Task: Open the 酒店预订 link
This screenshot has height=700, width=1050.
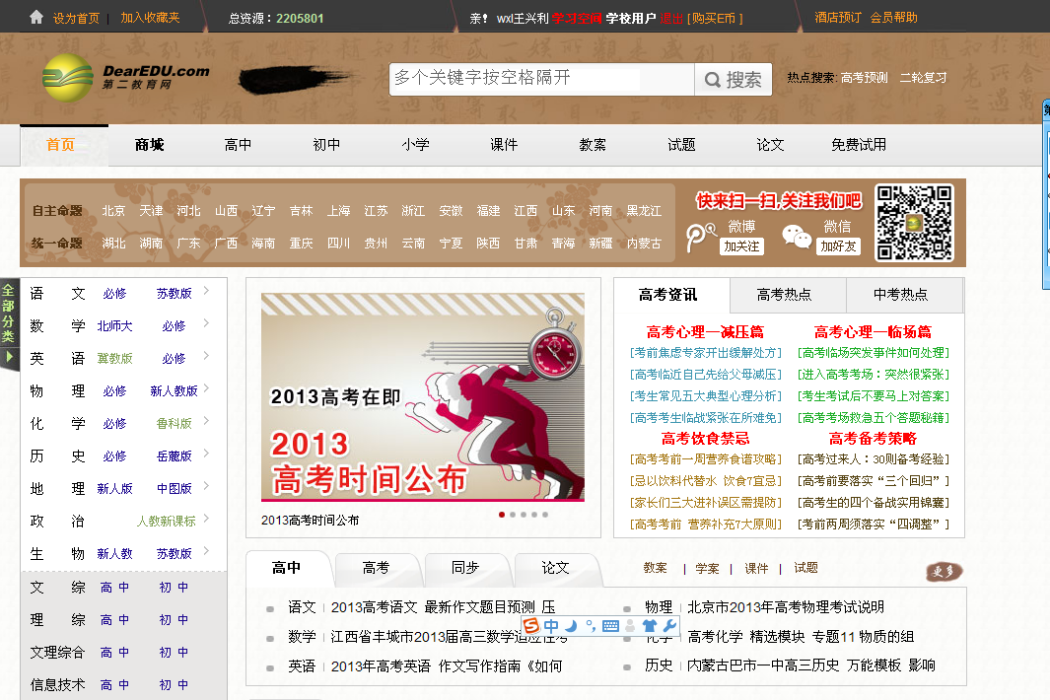Action: [838, 17]
